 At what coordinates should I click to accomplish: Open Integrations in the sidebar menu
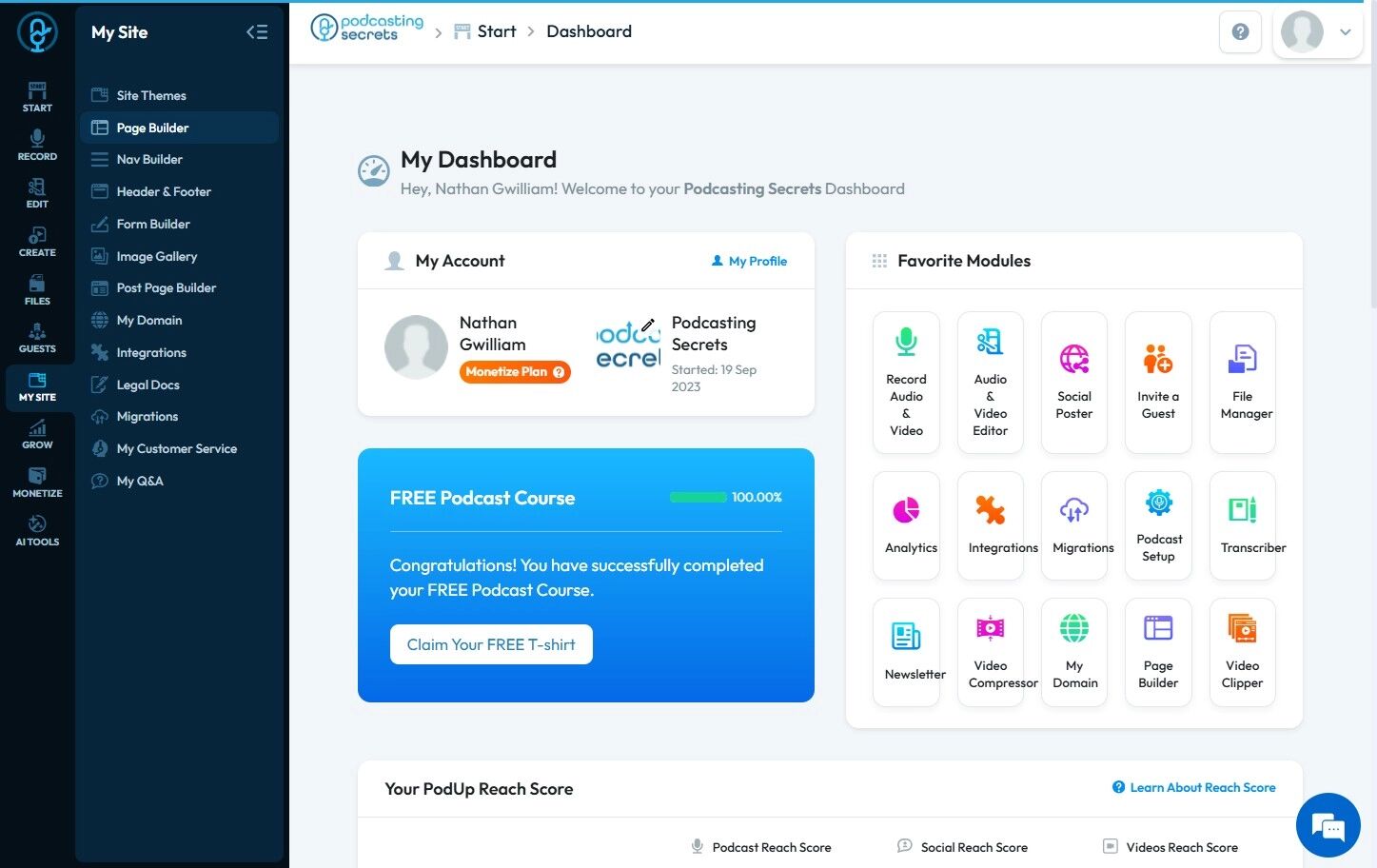[180, 352]
